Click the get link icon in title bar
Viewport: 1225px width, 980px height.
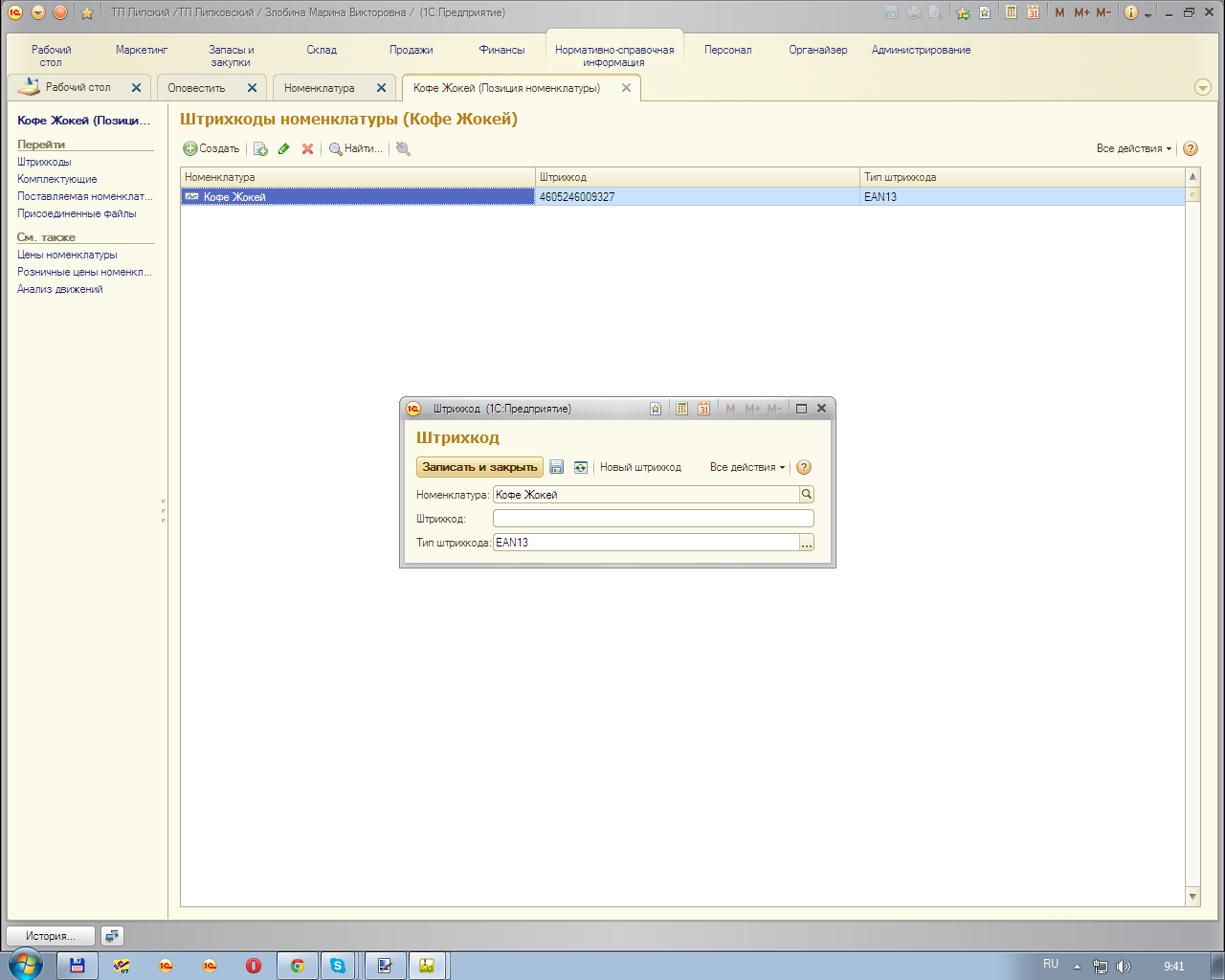pos(963,12)
